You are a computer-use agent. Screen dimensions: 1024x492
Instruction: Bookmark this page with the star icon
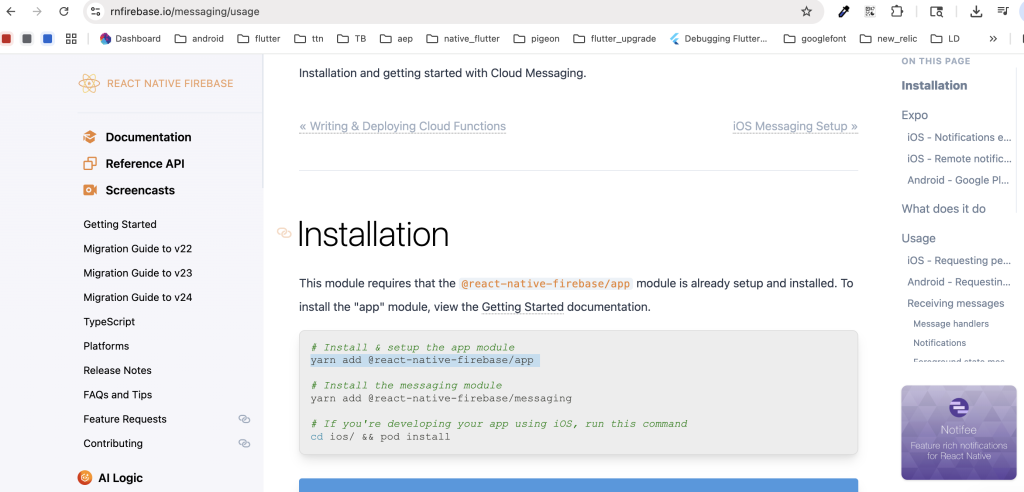807,11
